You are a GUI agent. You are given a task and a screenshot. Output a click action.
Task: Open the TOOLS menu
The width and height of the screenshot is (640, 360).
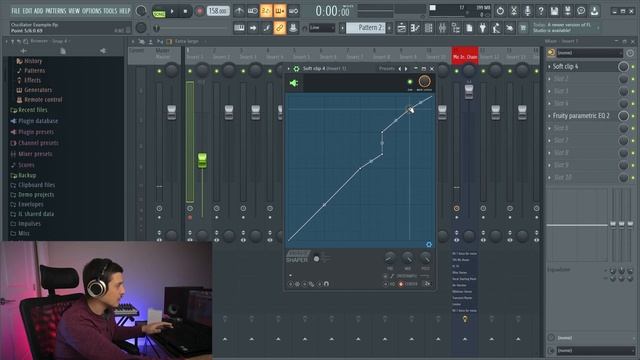(110, 11)
